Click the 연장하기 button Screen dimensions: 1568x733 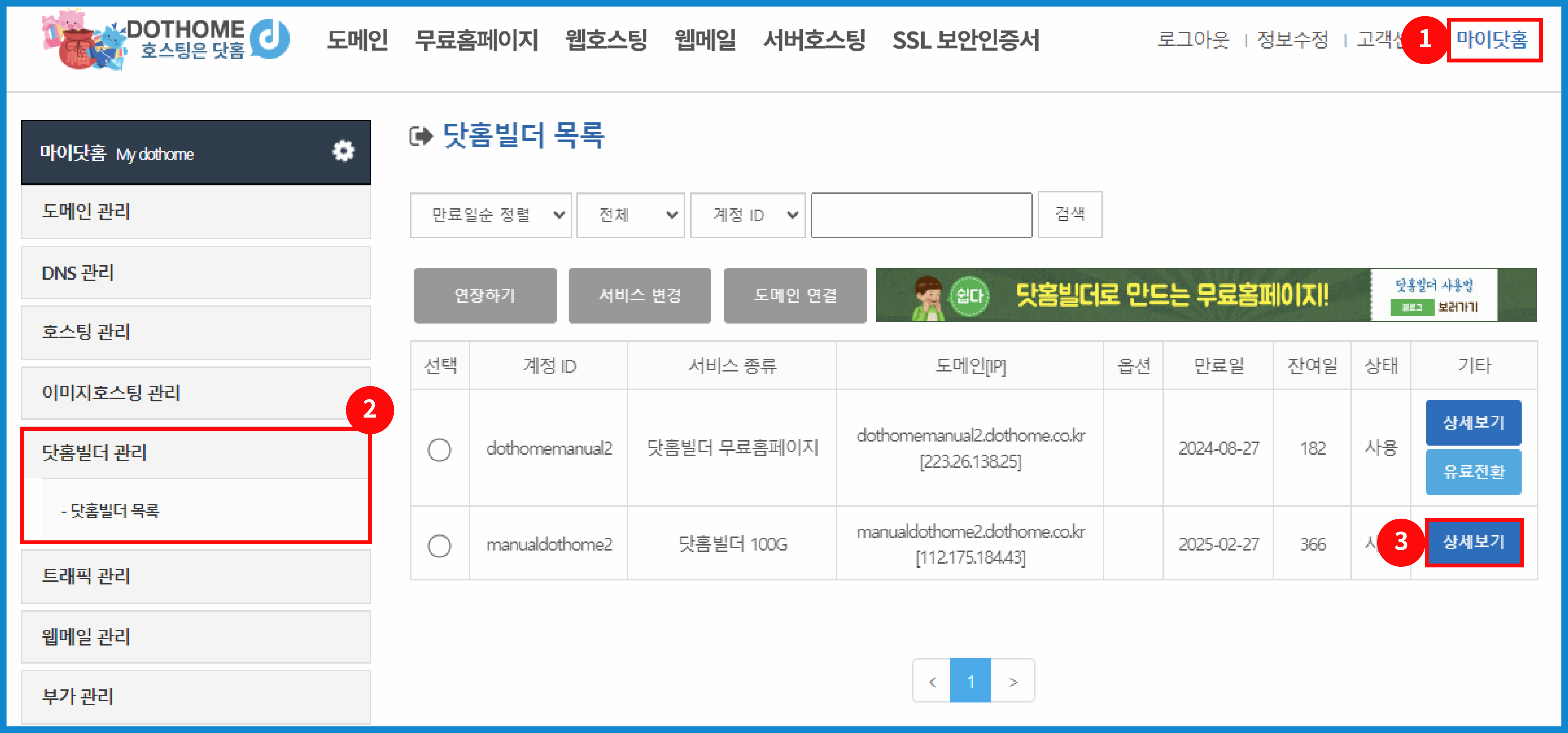tap(485, 295)
